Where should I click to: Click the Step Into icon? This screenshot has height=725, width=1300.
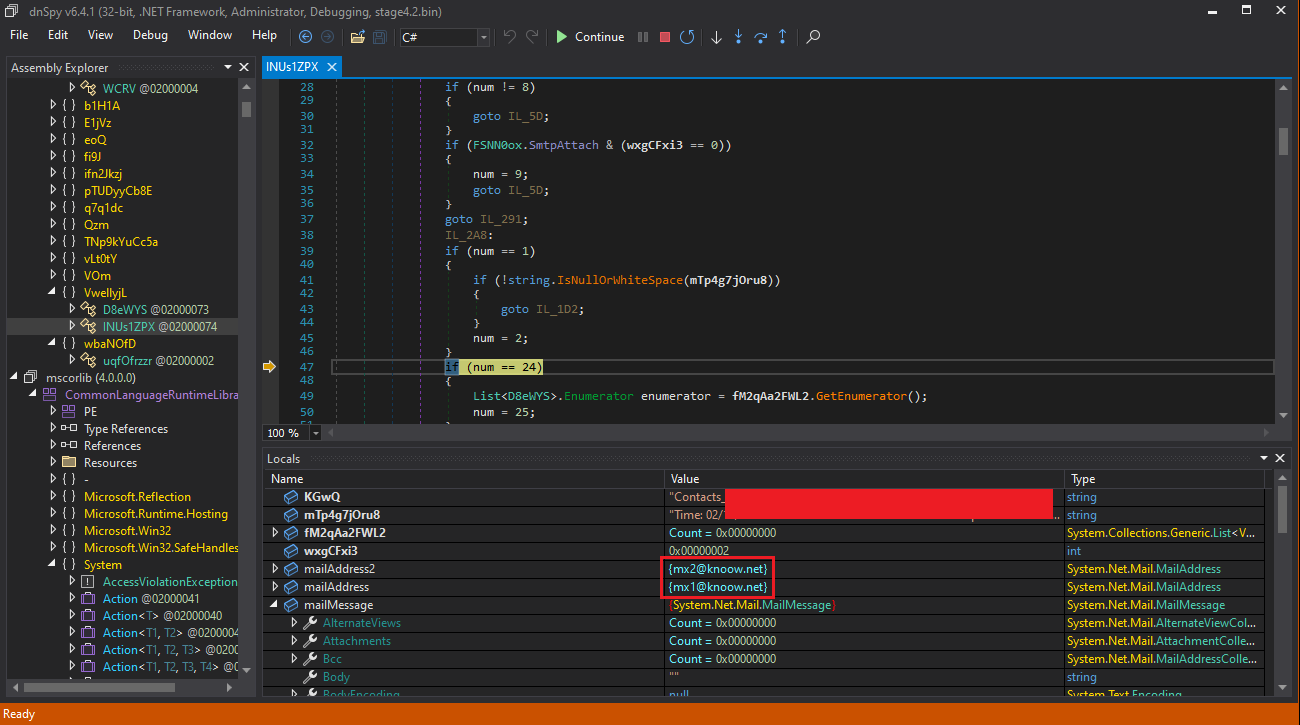pos(738,37)
